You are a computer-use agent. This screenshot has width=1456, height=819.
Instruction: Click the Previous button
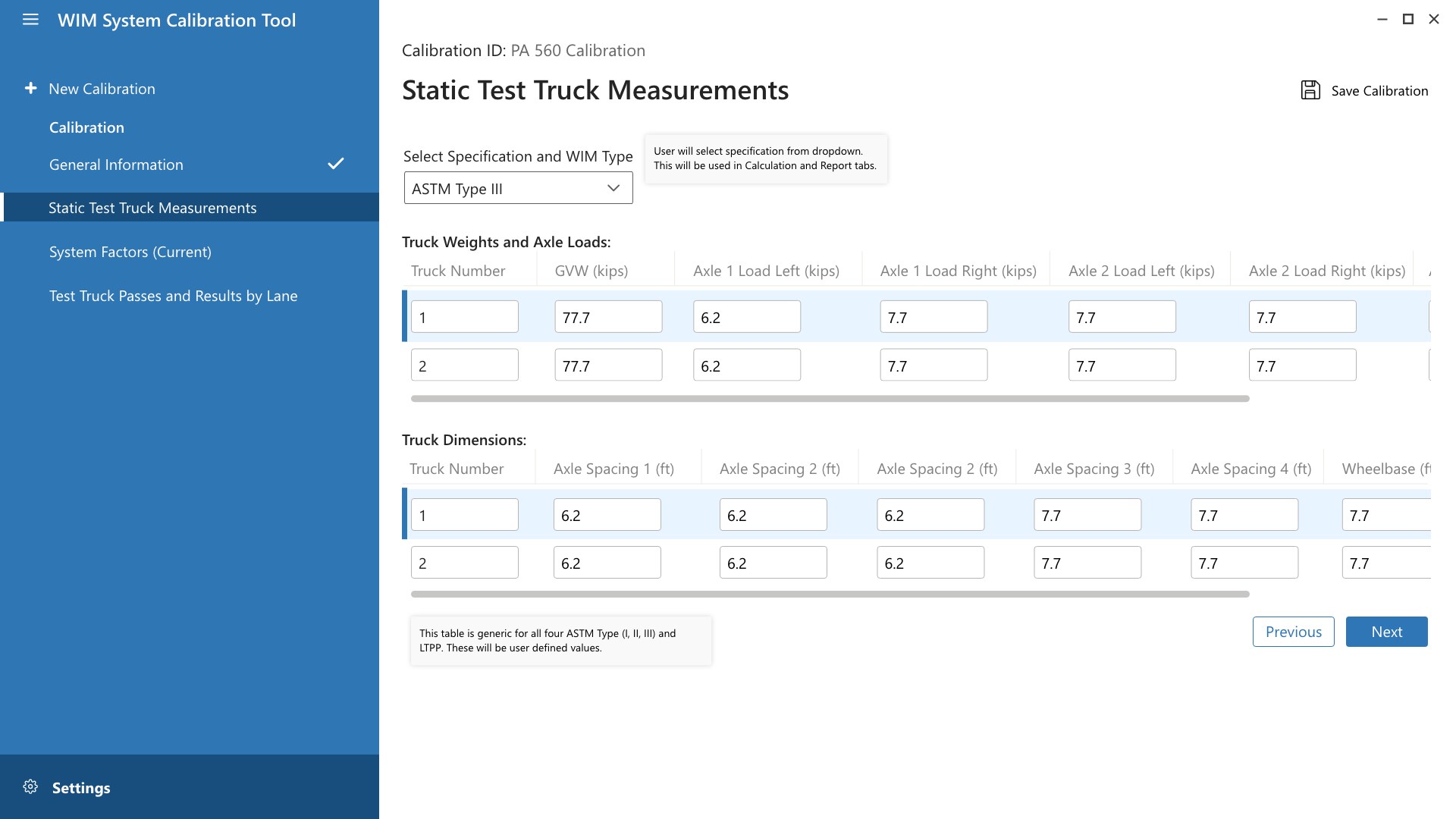click(x=1293, y=632)
